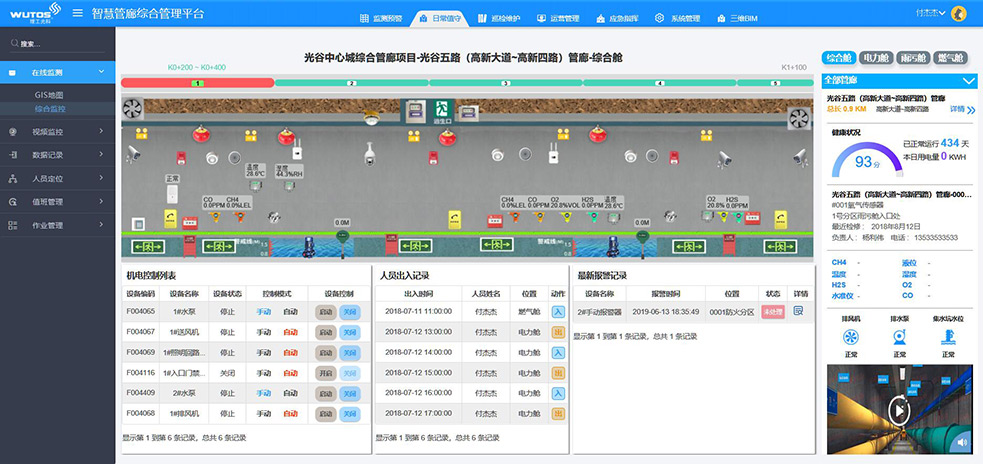Collapse the 在线监测 sidebar section

coord(101,72)
